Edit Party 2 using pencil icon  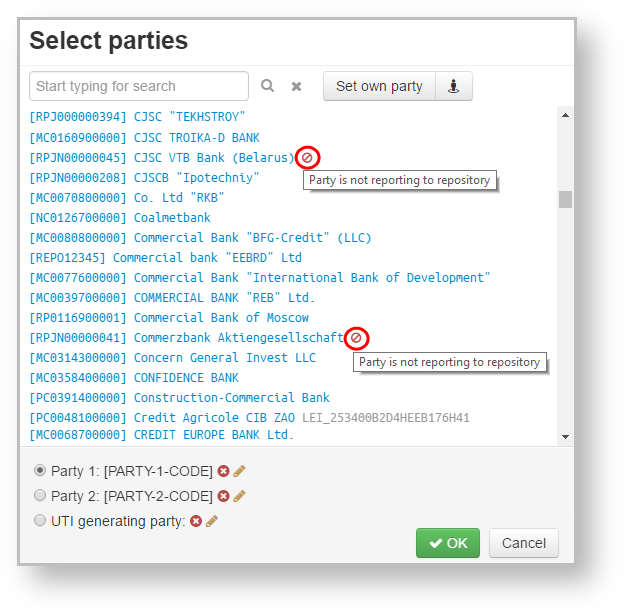coord(239,496)
